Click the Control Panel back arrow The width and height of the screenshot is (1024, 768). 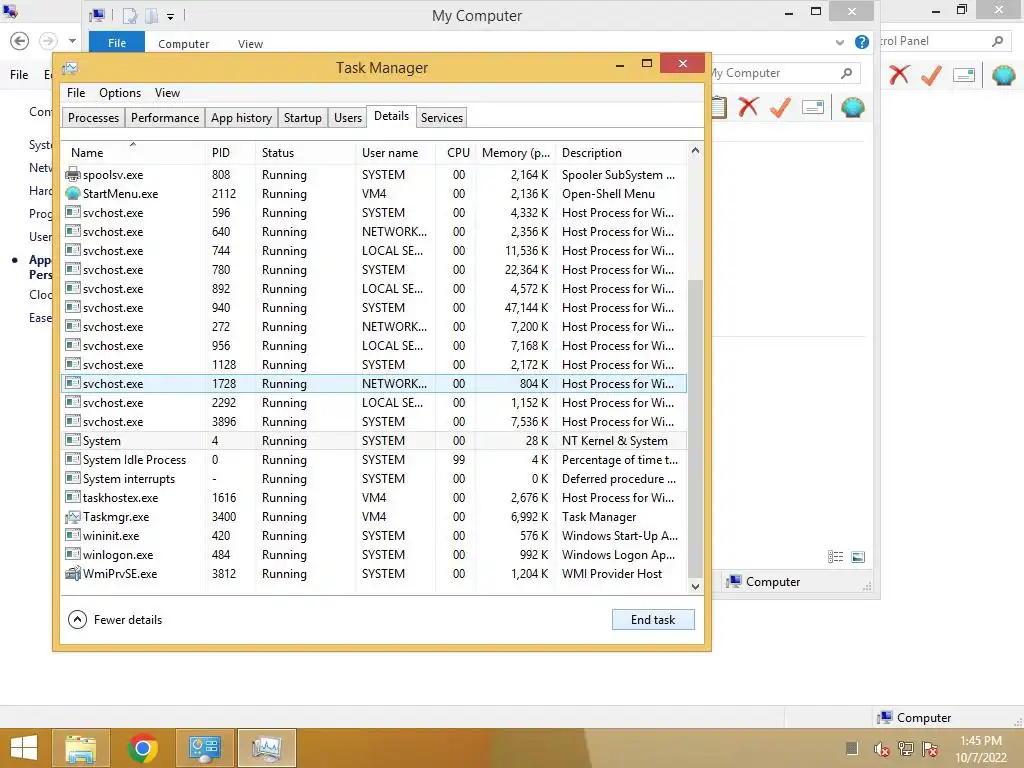coord(20,41)
